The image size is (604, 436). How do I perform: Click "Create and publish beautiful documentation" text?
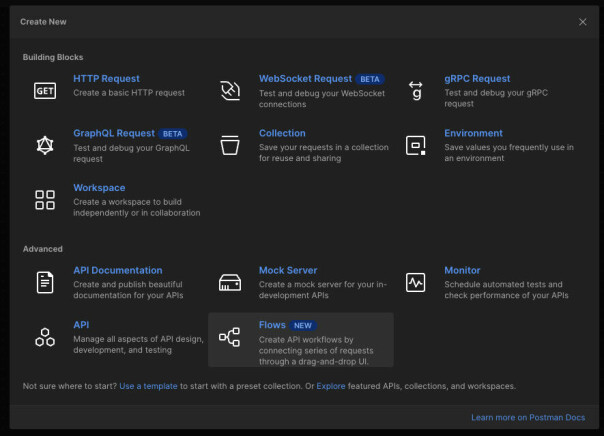click(128, 290)
